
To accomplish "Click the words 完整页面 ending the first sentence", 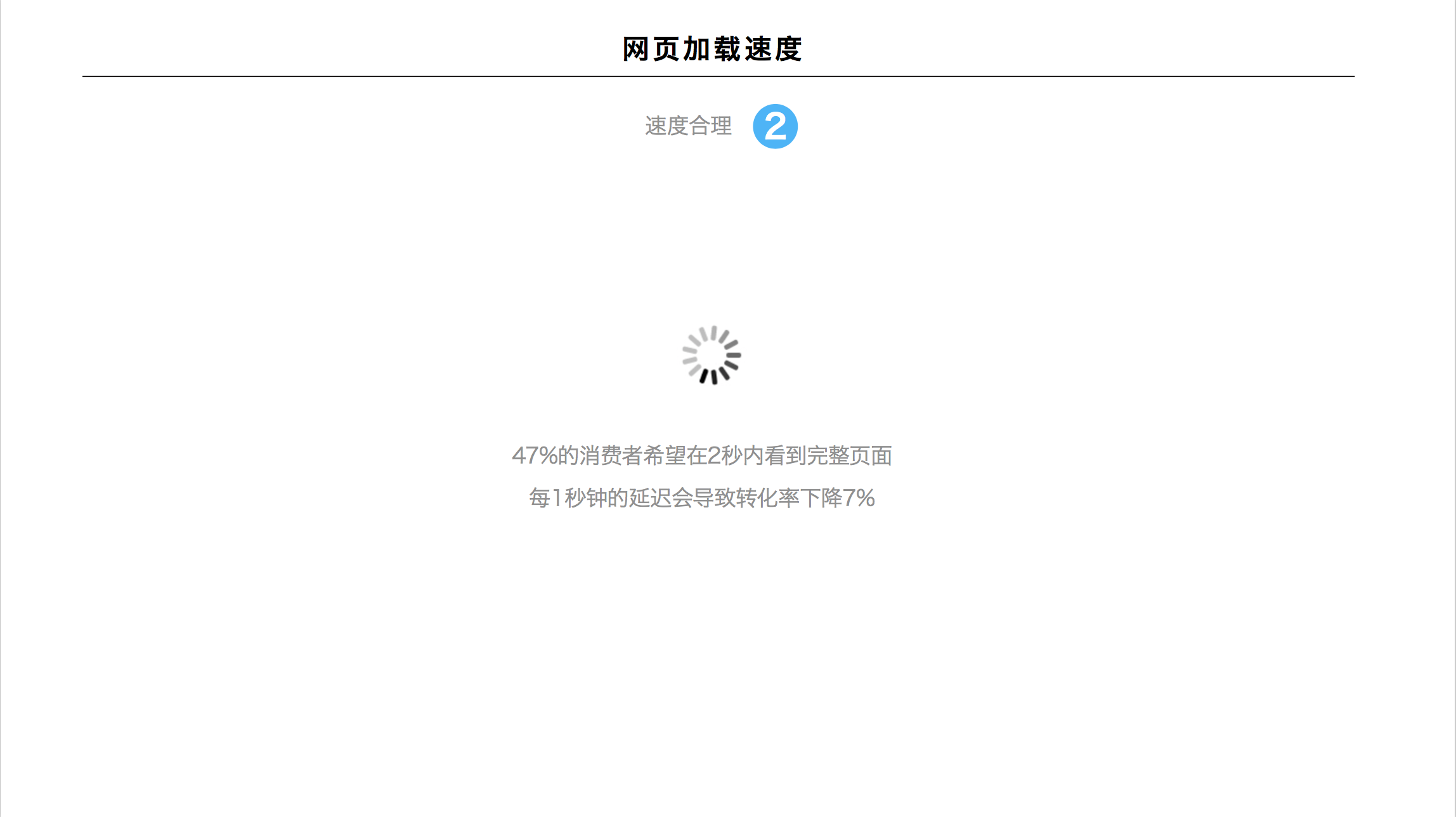I will pos(850,455).
